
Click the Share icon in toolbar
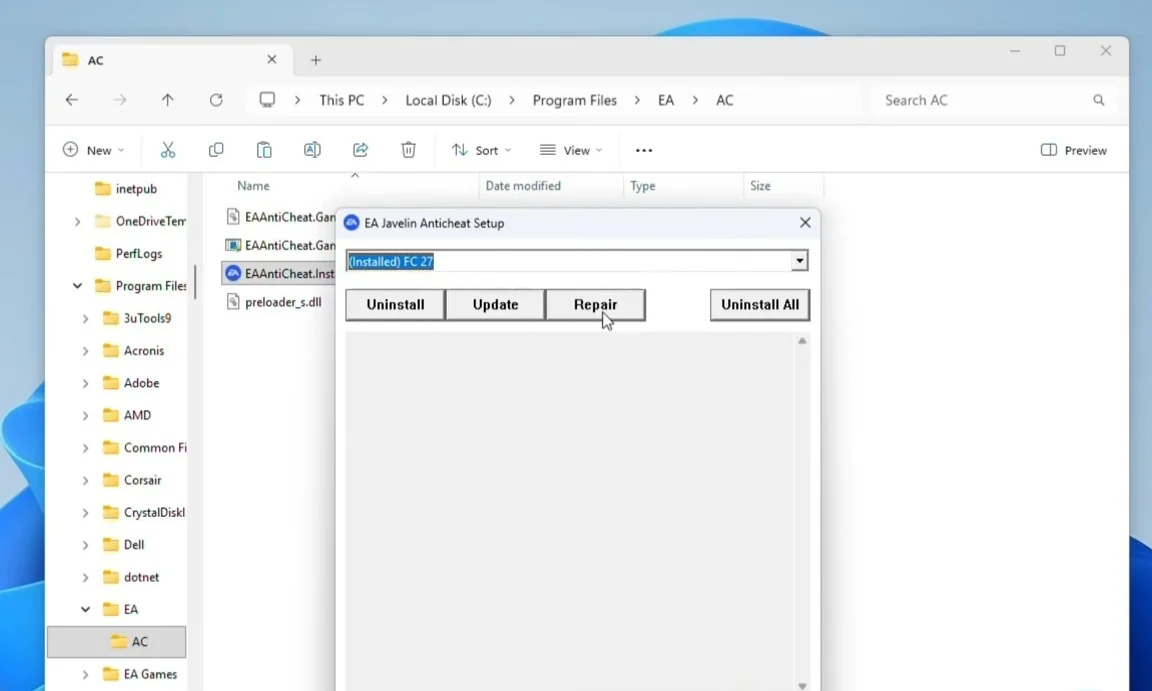click(x=360, y=150)
